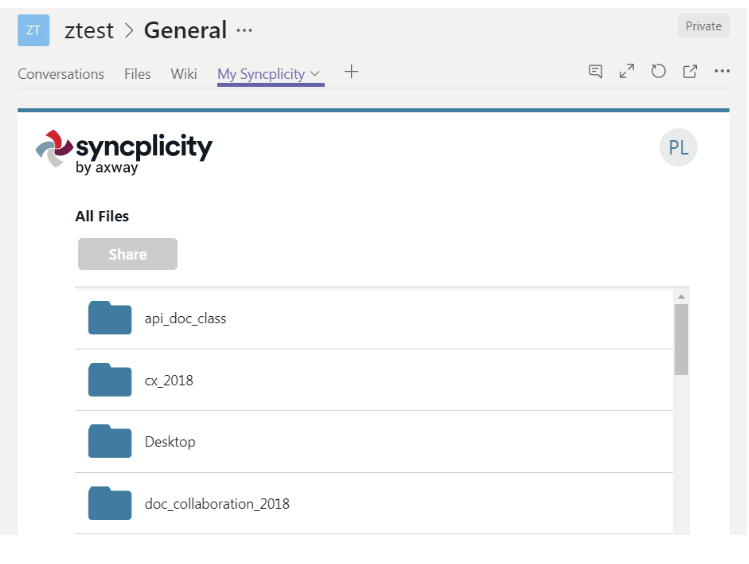Open folder name api_doc_class
This screenshot has height=564, width=749.
click(185, 319)
